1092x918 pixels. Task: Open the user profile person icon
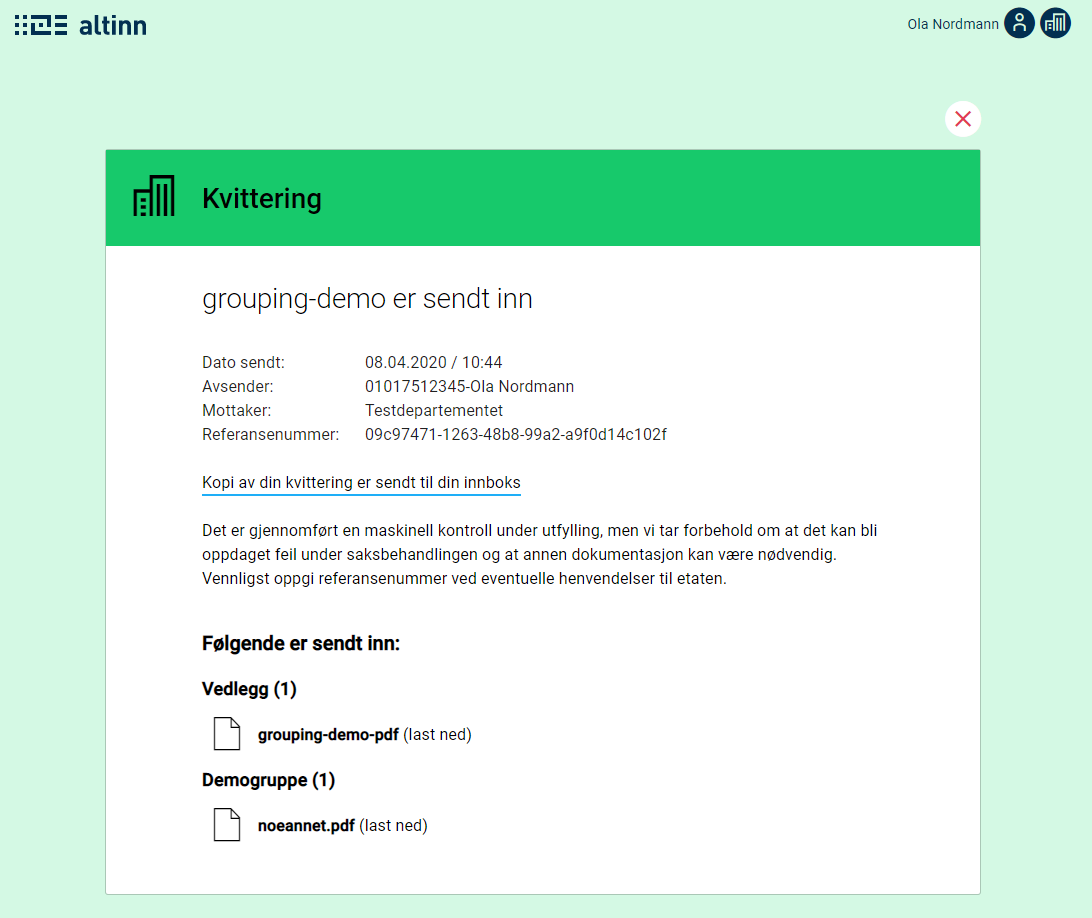(1018, 23)
